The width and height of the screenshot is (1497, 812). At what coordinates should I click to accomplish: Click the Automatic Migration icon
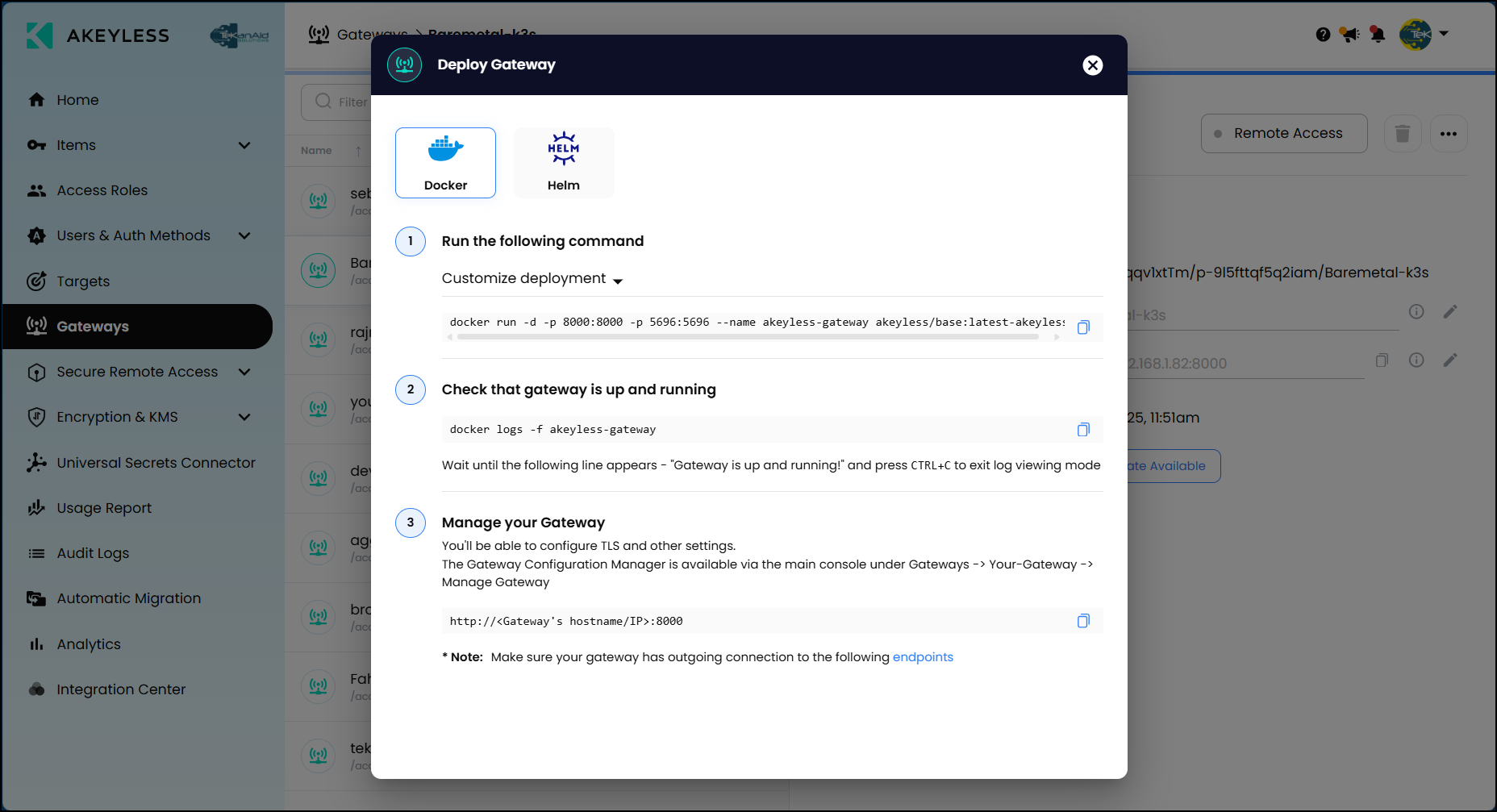coord(36,598)
